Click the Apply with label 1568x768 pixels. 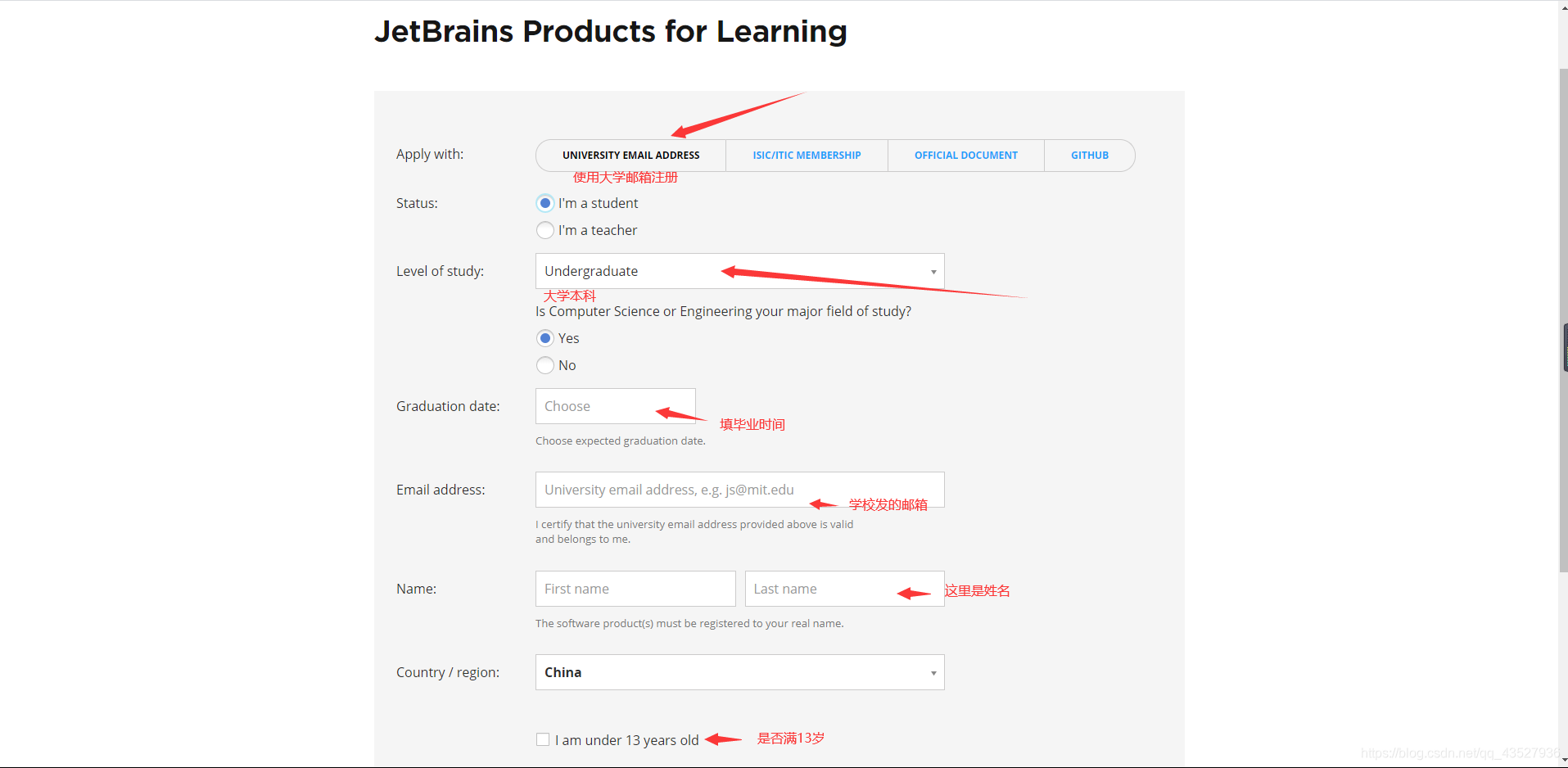430,154
